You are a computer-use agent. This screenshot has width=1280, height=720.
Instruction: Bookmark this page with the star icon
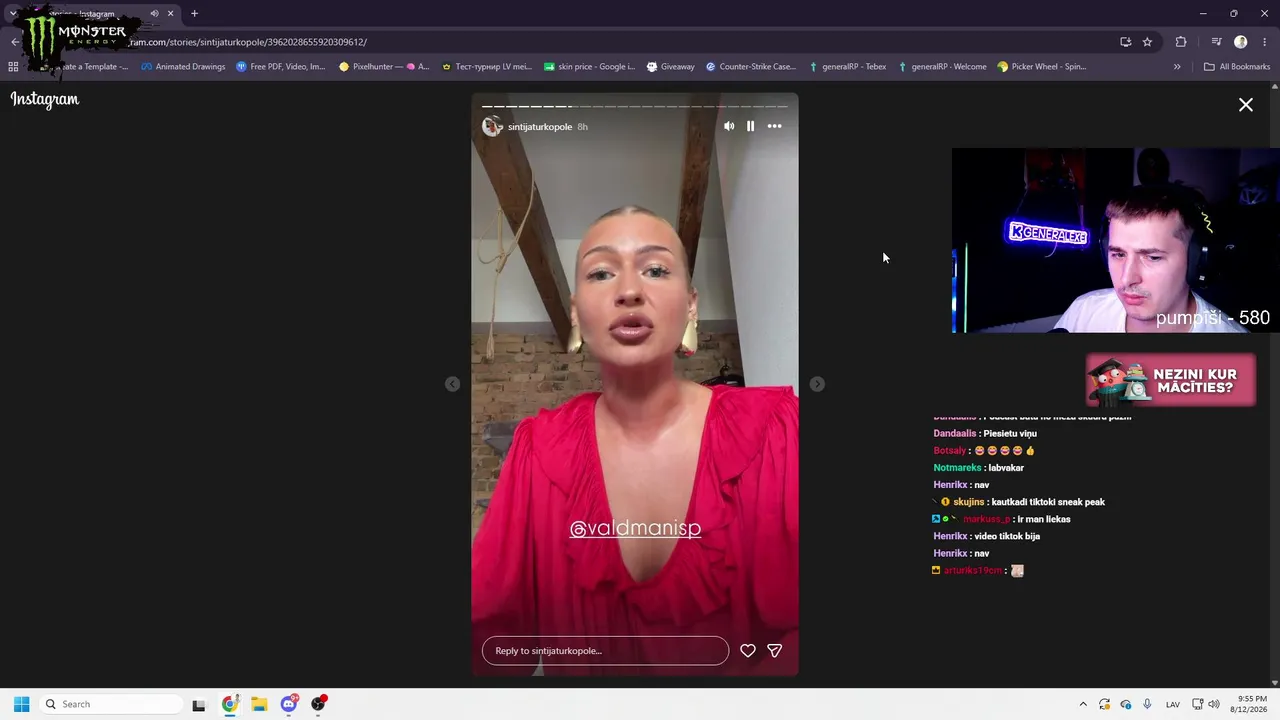(1147, 42)
